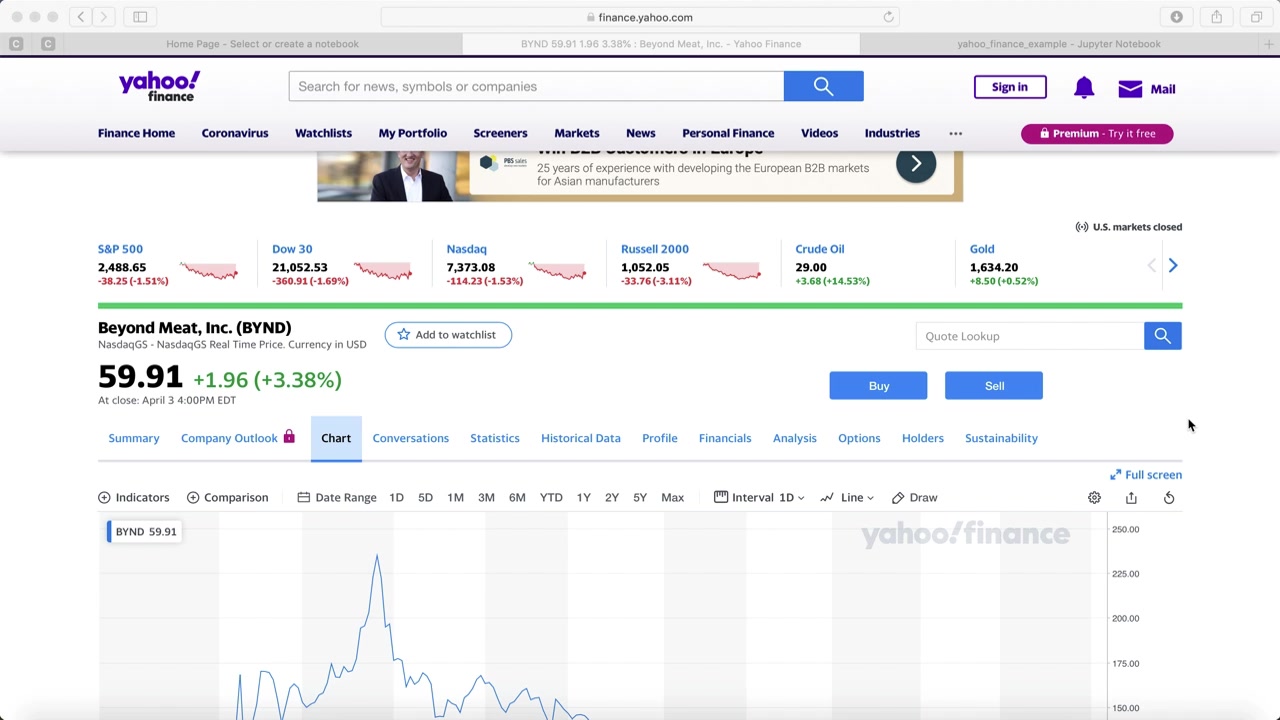Switch to Home Page notebook browser tab

coord(262,44)
